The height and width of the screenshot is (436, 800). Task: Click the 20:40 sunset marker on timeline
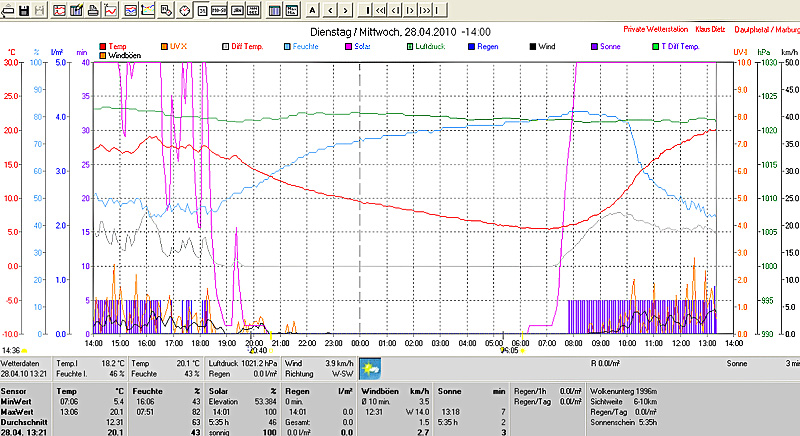click(257, 350)
